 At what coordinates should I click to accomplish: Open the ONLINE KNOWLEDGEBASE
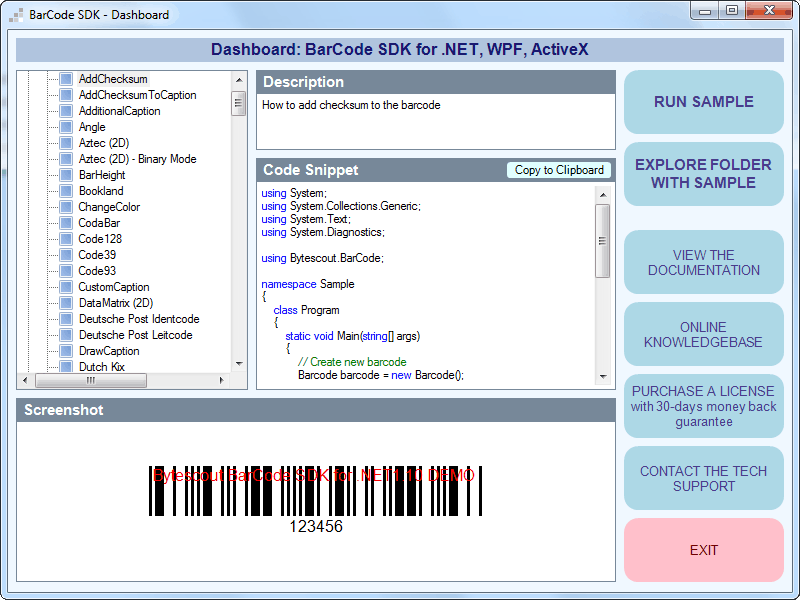[703, 334]
